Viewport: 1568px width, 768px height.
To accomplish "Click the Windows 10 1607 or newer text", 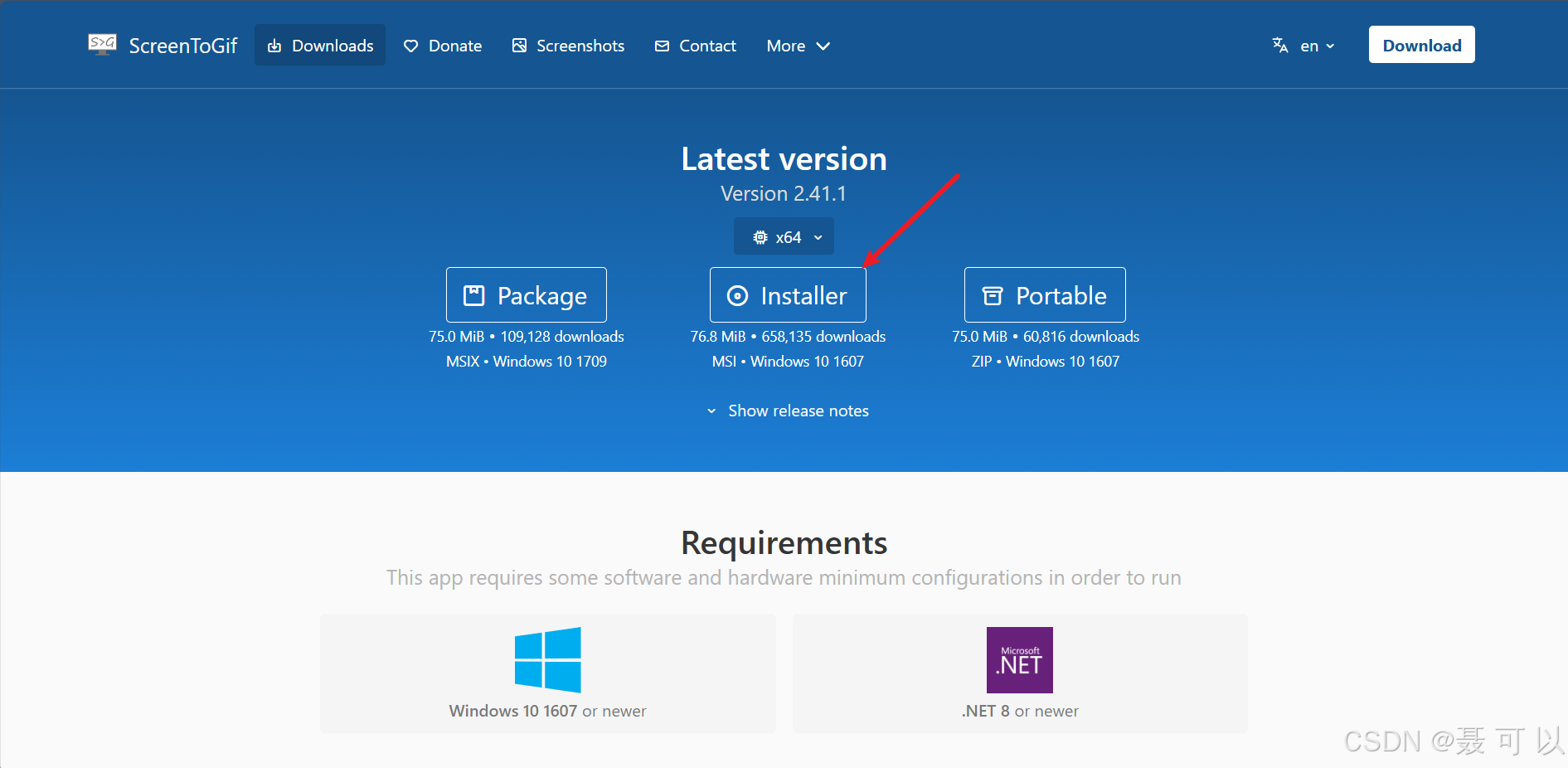I will 547,711.
